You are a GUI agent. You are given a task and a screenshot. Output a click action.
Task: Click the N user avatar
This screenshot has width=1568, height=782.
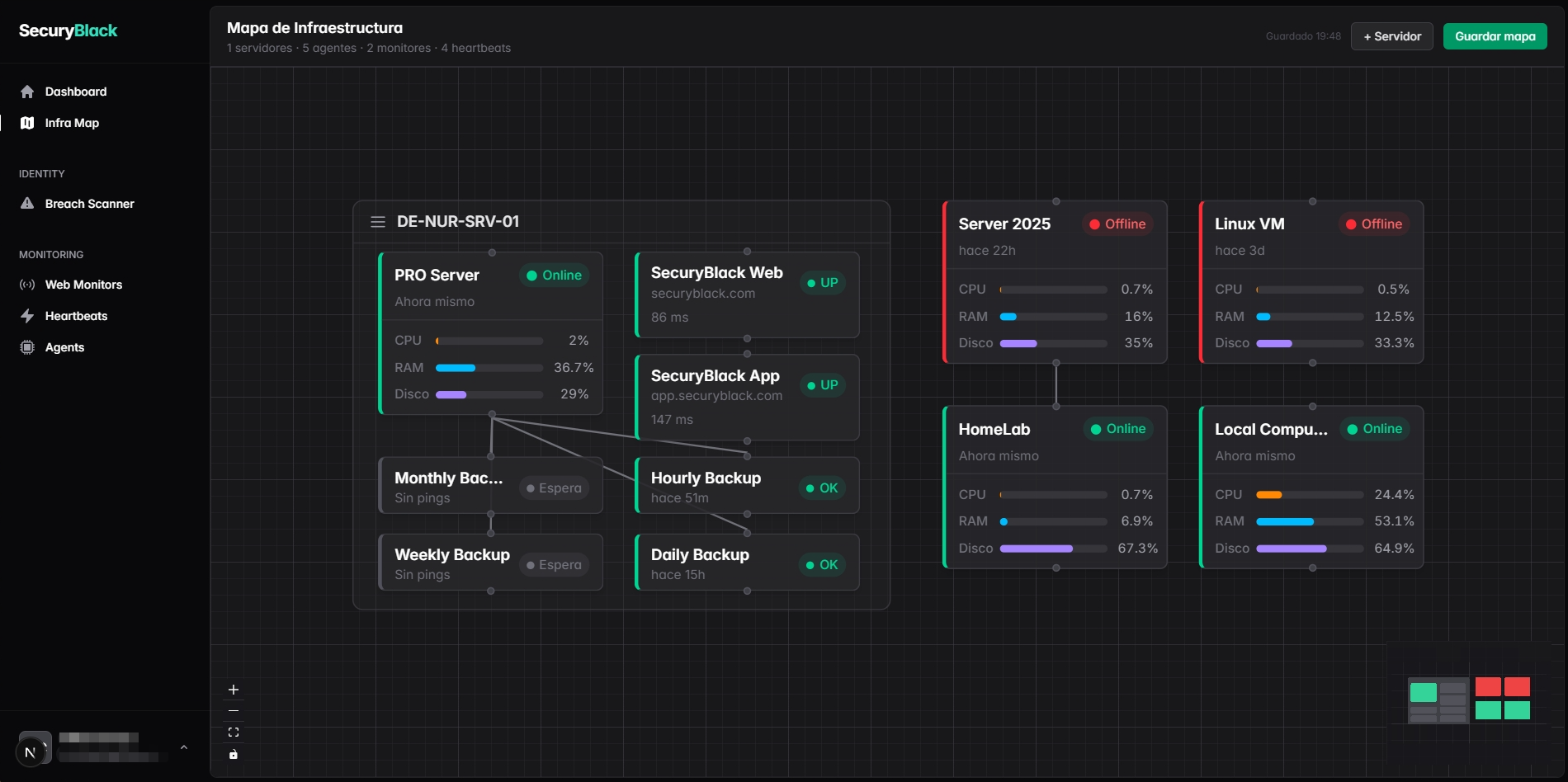pos(31,752)
